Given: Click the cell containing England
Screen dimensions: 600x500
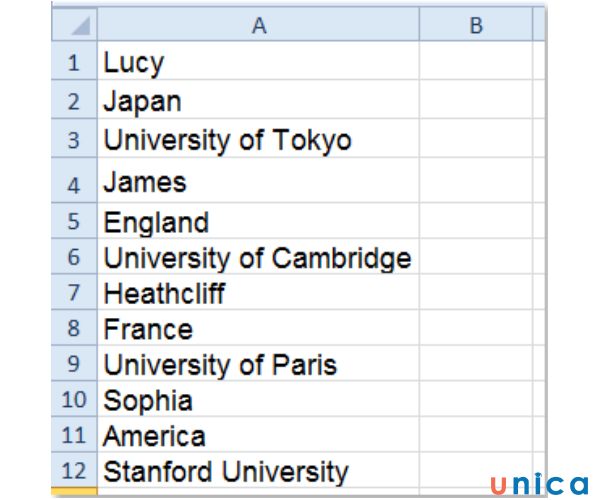Looking at the screenshot, I should tap(258, 221).
